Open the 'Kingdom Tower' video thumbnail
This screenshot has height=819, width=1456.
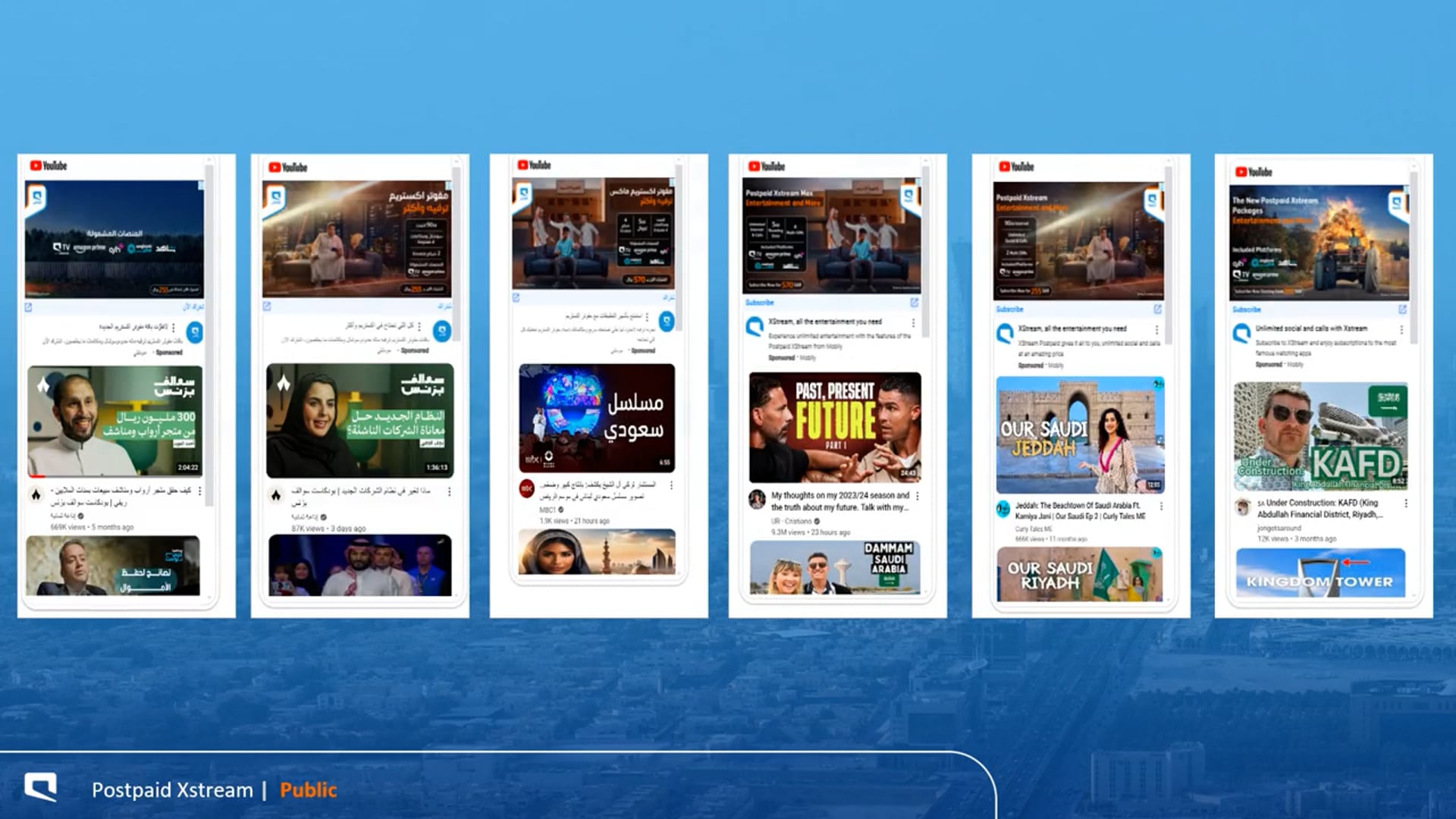(1319, 573)
